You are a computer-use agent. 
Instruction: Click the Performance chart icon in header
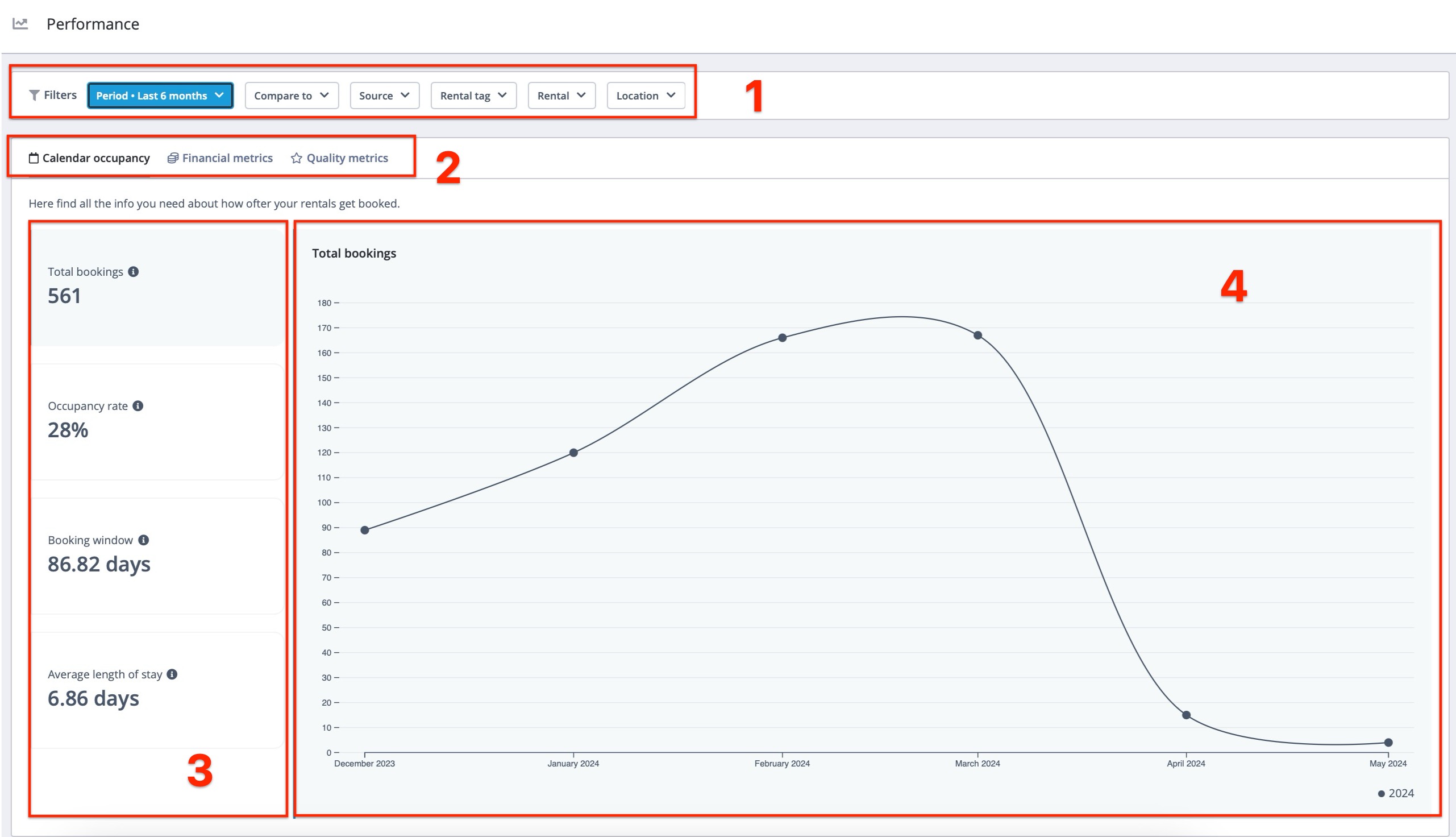coord(20,23)
